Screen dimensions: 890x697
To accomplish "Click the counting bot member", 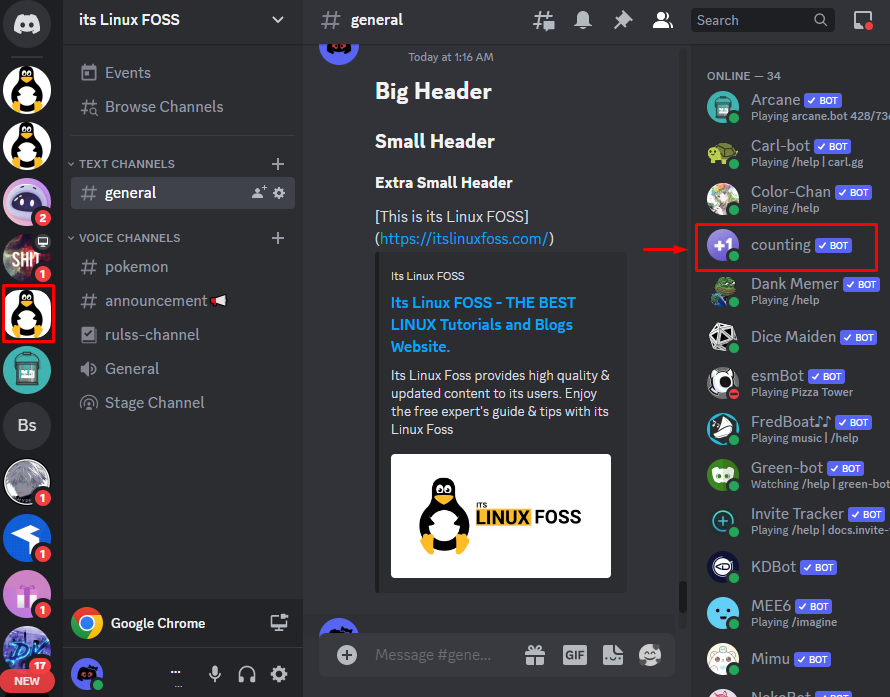I will 786,245.
